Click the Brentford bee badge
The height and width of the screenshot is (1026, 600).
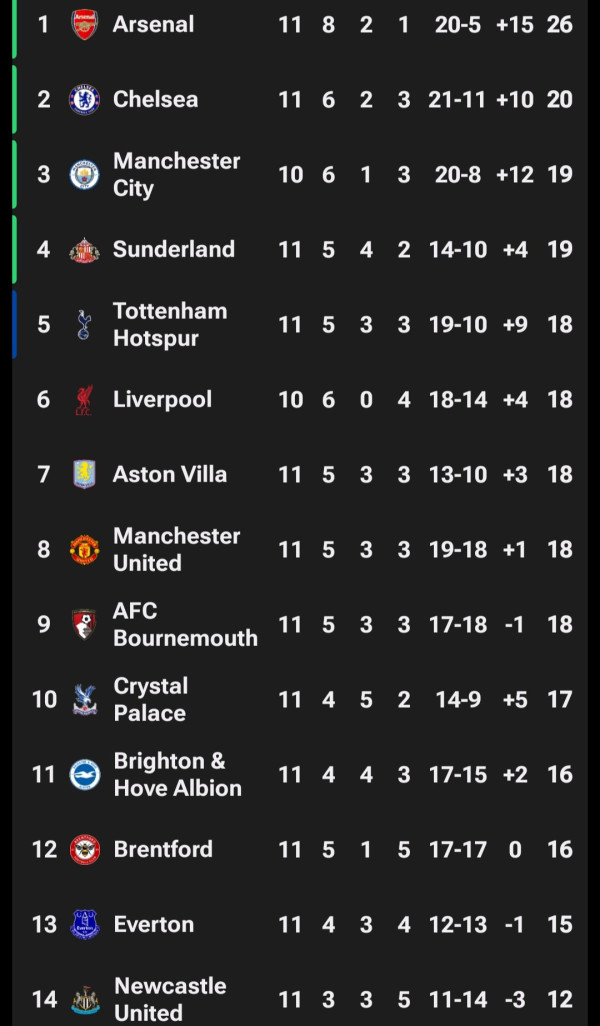(x=84, y=849)
